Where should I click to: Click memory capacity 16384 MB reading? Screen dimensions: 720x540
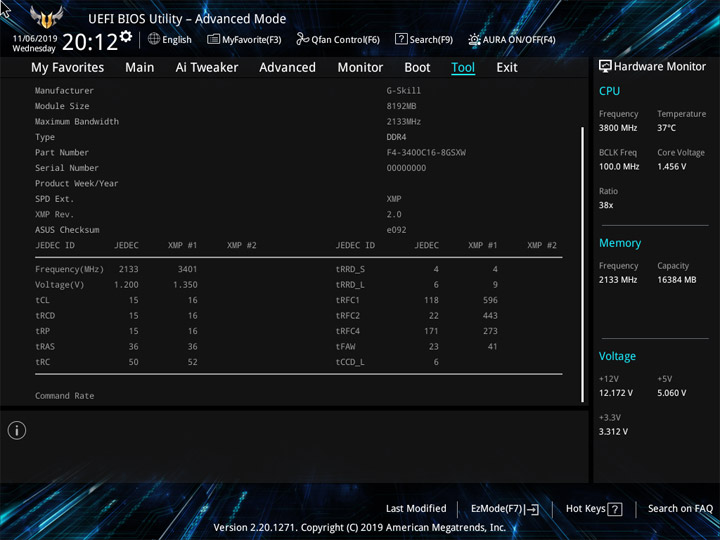click(676, 280)
